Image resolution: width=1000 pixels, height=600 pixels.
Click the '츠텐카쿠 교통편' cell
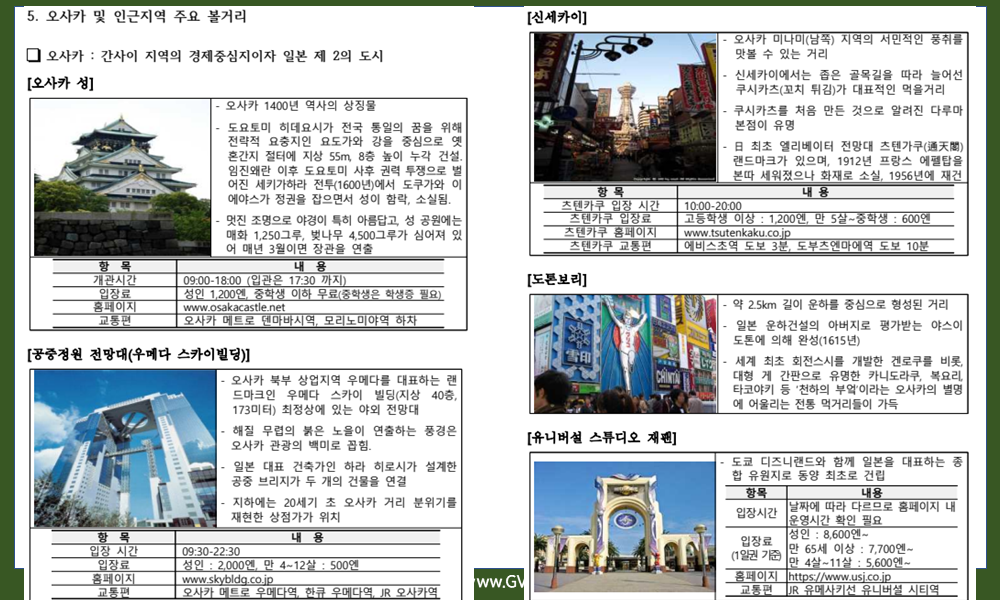610,246
